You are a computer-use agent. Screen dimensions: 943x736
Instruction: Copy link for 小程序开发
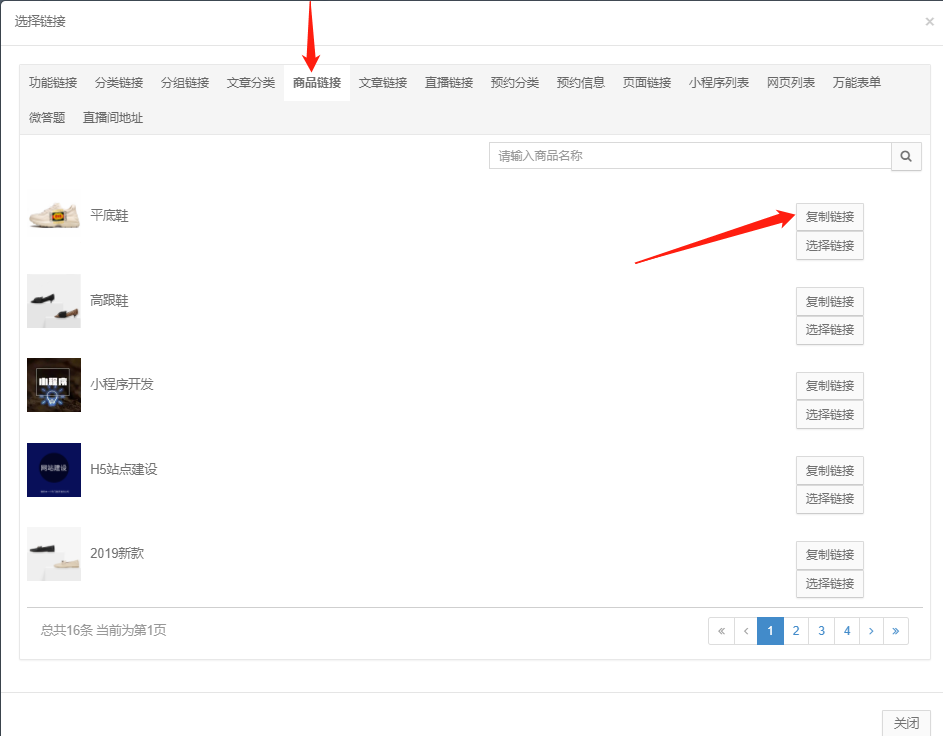point(830,386)
